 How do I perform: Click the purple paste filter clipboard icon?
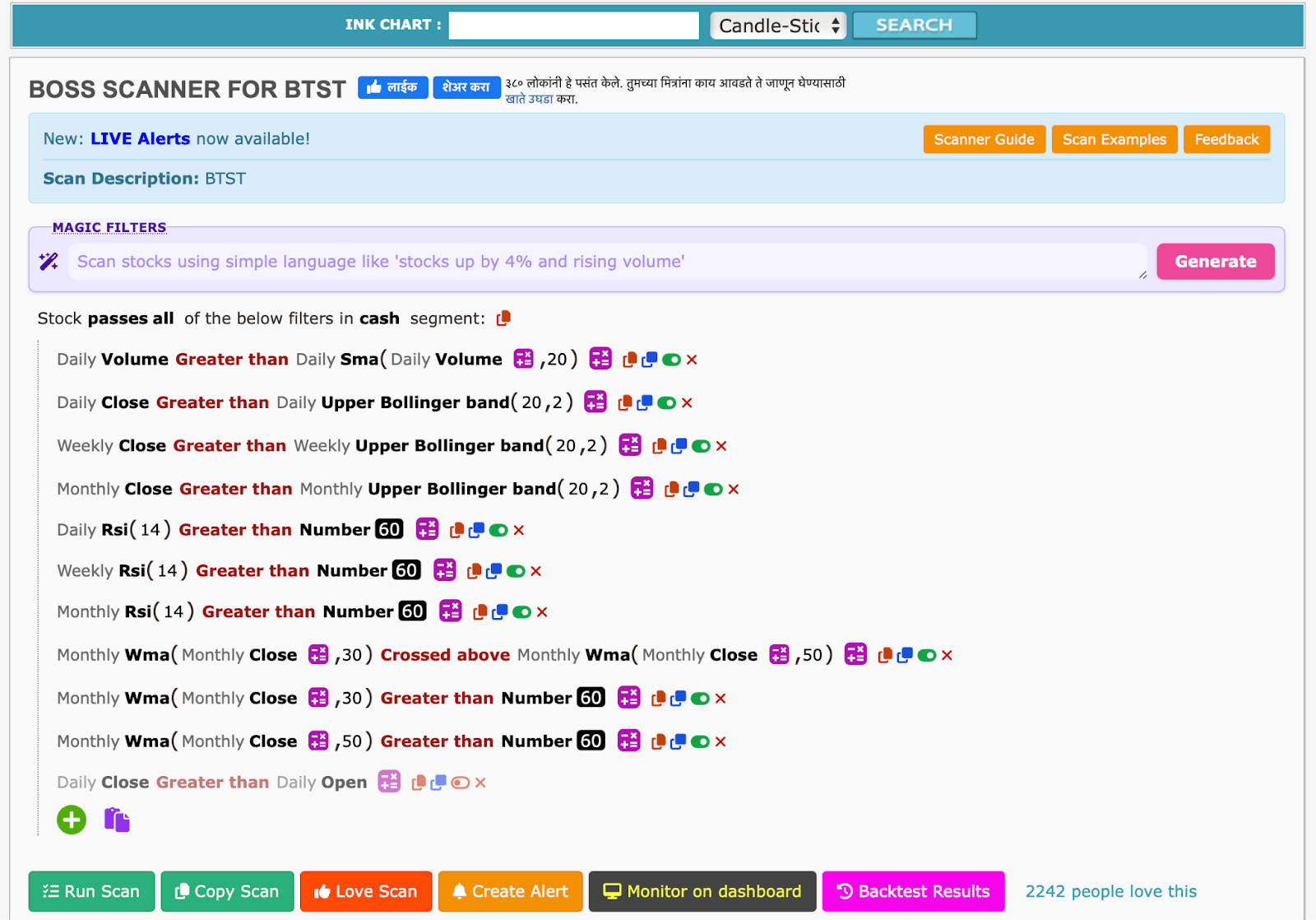[x=117, y=820]
